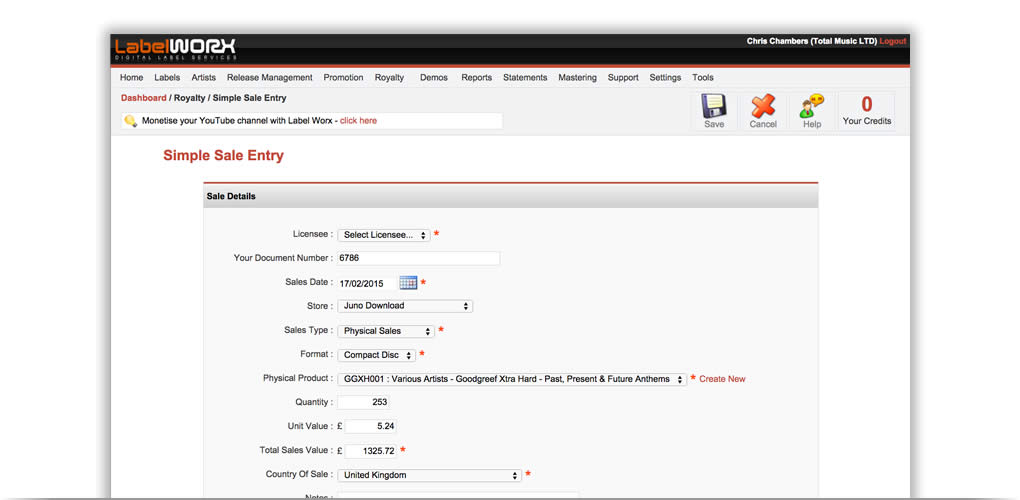The height and width of the screenshot is (500, 1020).
Task: Click the Simple Sale Entry page heading
Action: pos(223,156)
